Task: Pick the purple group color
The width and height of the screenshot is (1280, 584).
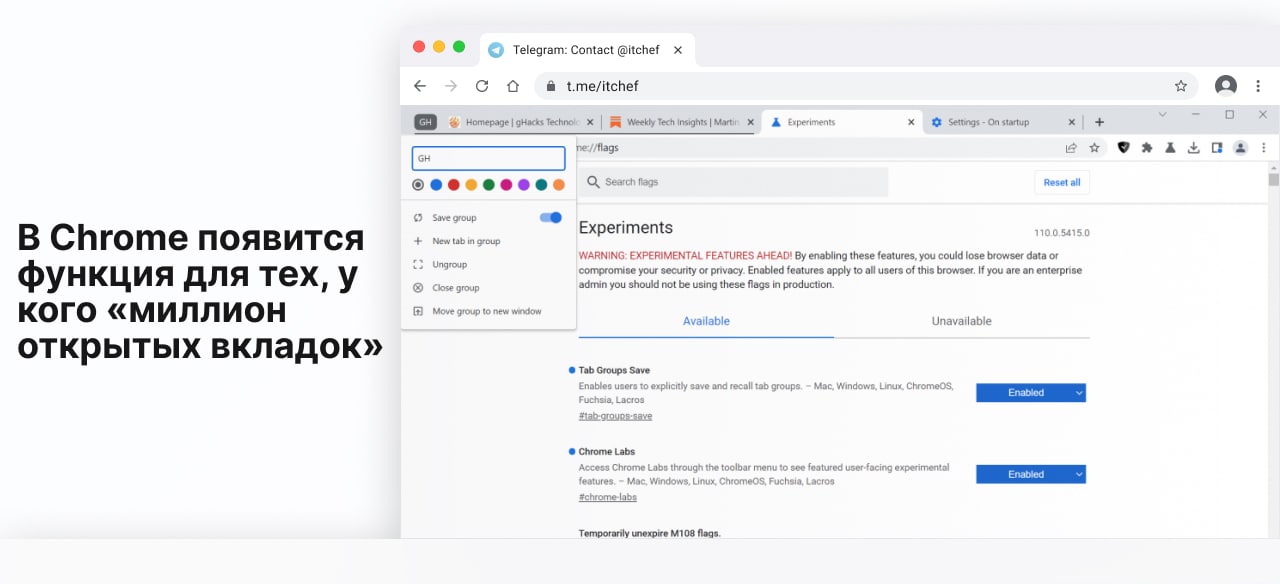Action: pos(523,184)
